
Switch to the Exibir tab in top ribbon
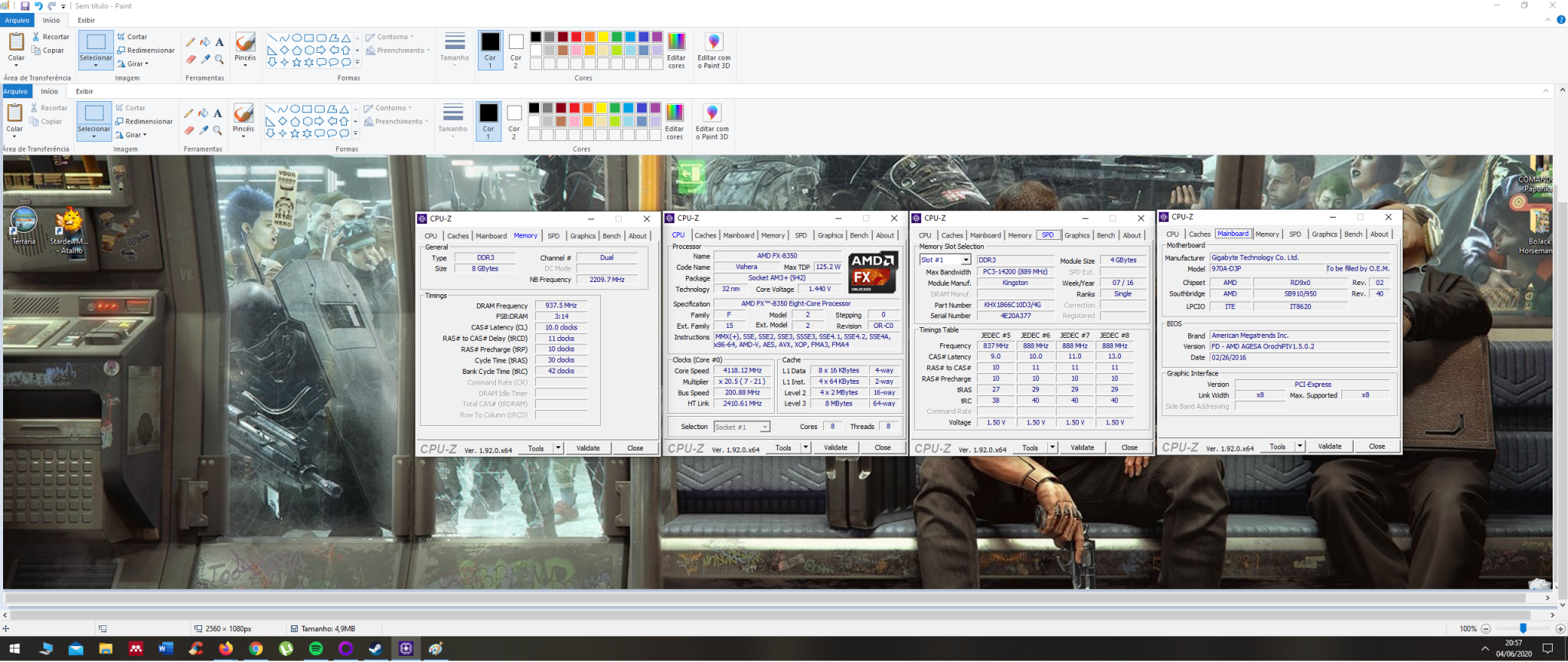87,21
